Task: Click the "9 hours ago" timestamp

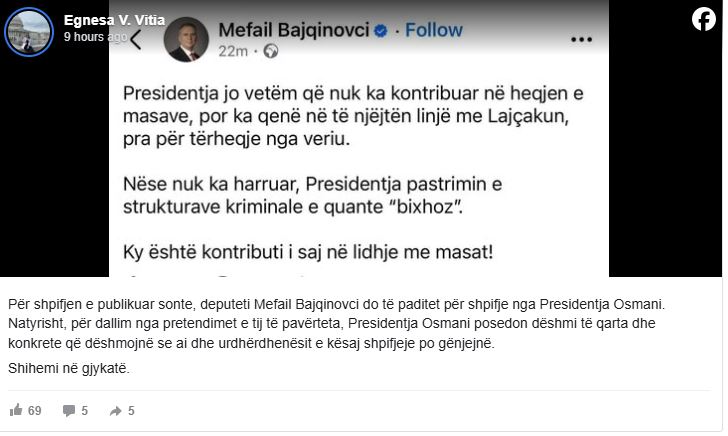Action: click(94, 36)
